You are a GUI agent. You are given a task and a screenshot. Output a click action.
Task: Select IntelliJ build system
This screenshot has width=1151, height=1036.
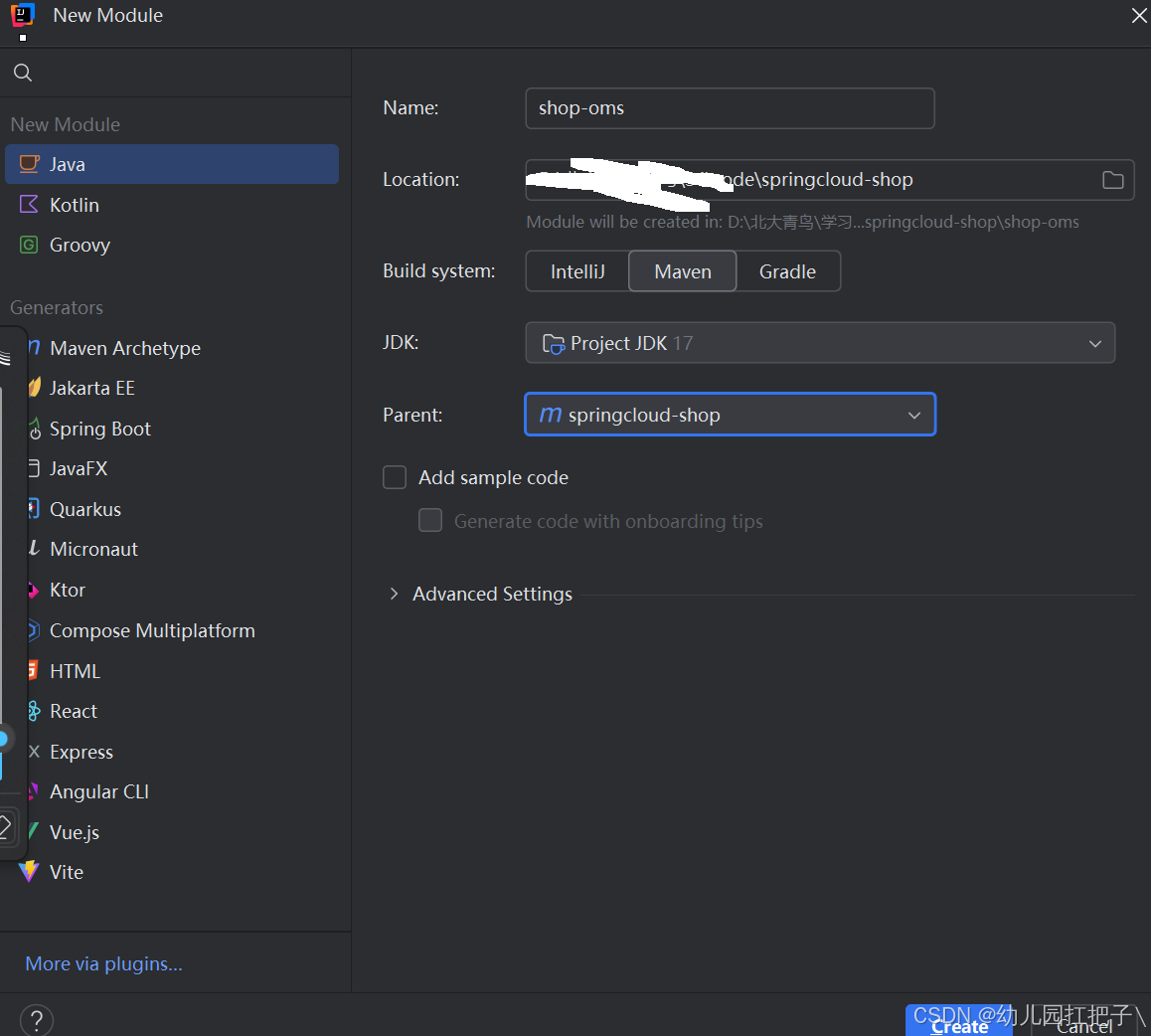click(577, 271)
